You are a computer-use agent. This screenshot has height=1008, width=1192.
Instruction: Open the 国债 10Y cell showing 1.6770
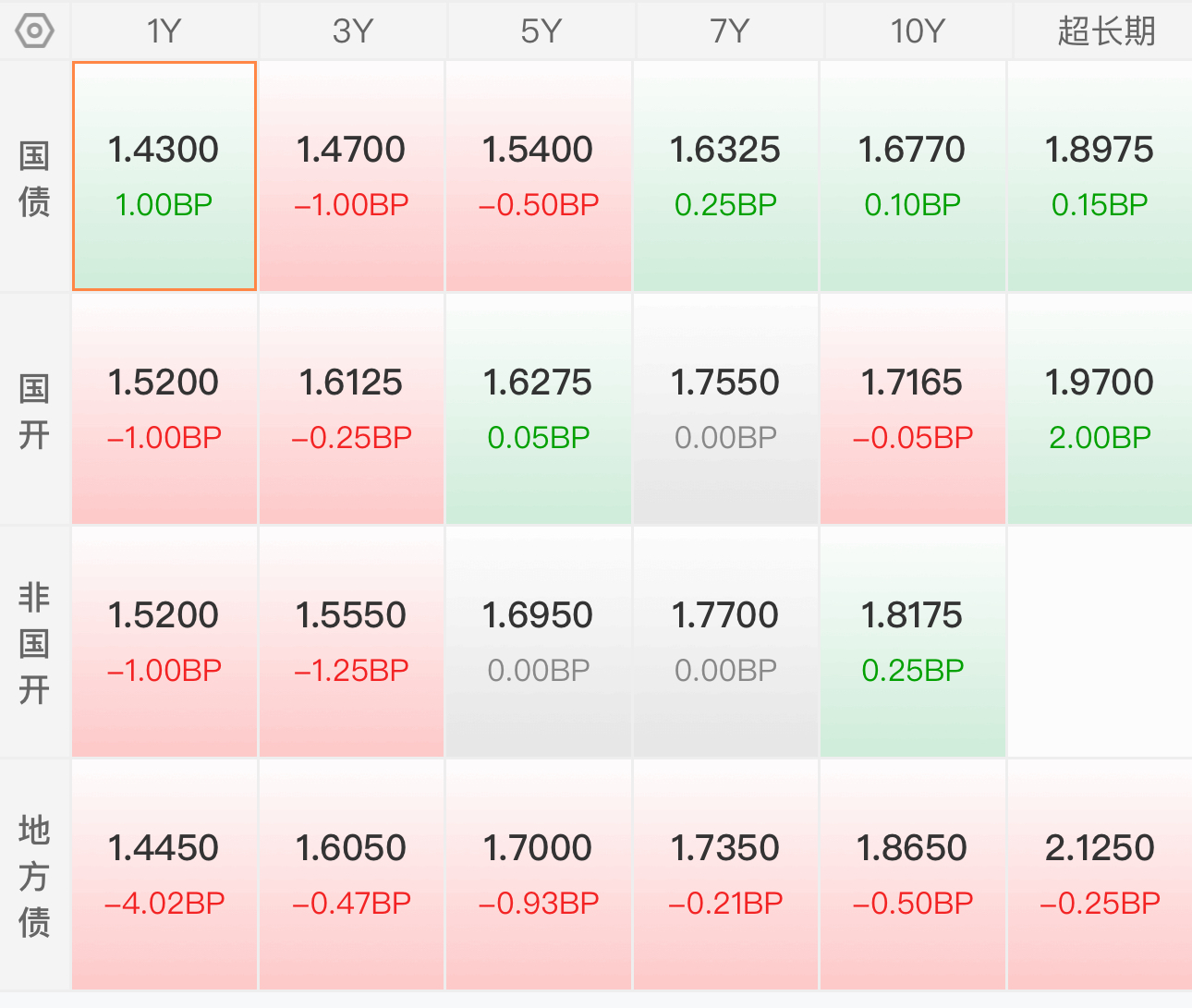pyautogui.click(x=913, y=176)
